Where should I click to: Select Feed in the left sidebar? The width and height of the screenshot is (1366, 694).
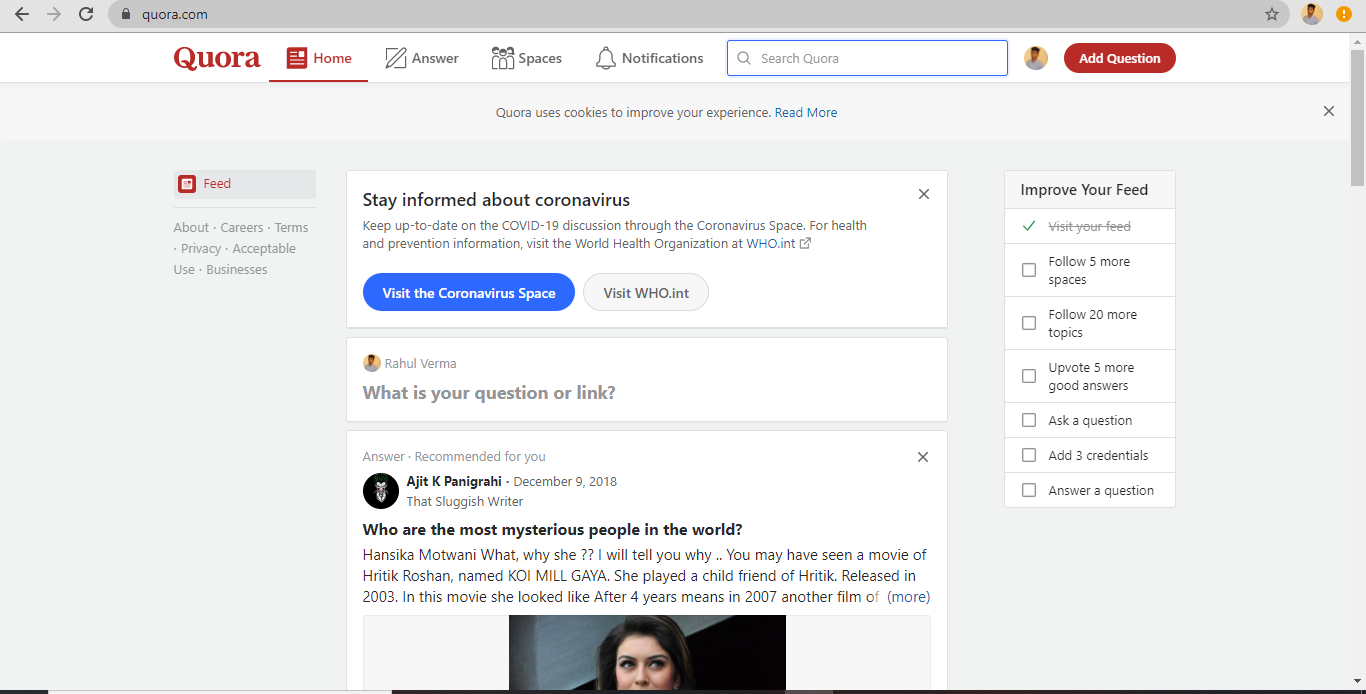tap(245, 184)
